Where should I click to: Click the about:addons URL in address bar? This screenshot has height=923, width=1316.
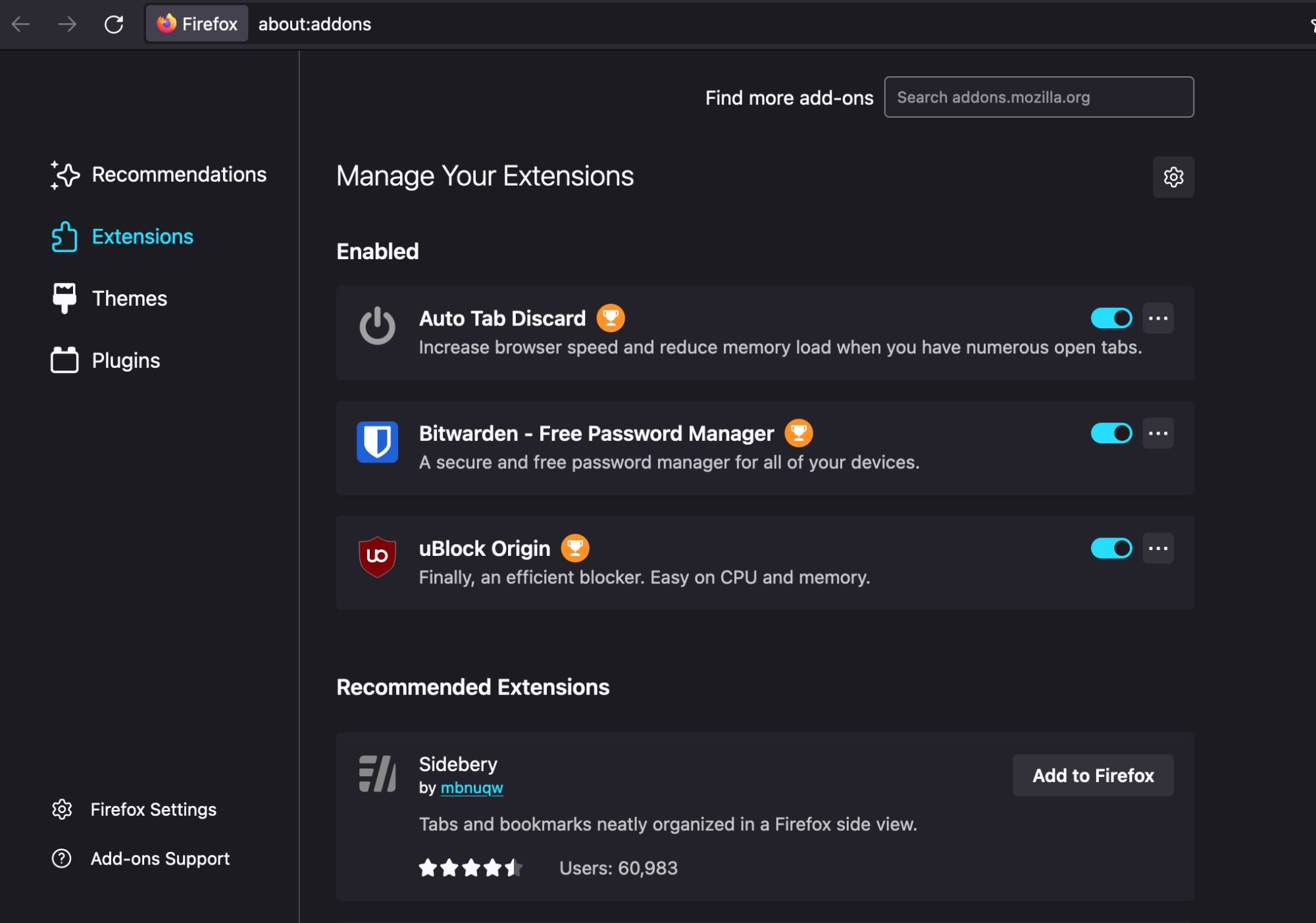(x=315, y=24)
